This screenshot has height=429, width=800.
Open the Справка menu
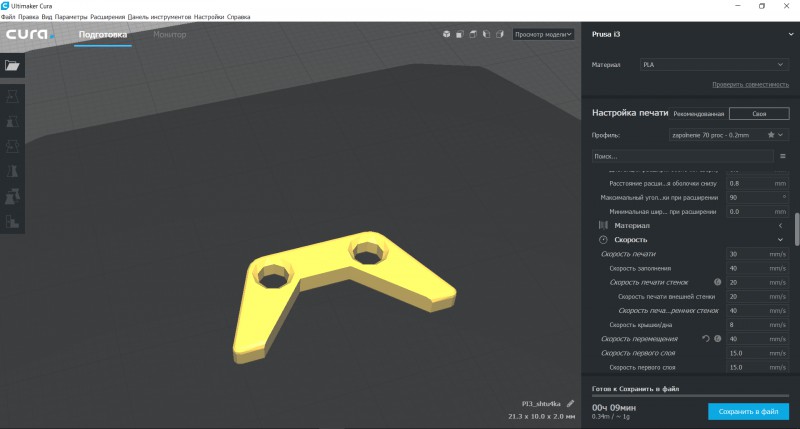click(x=238, y=17)
